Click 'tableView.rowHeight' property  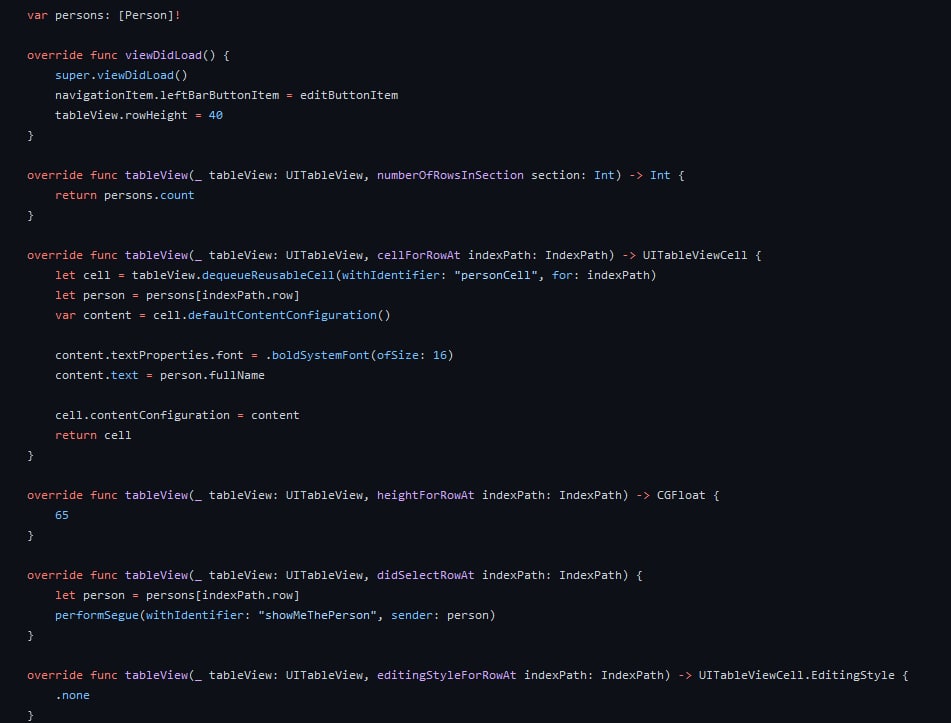(x=121, y=115)
